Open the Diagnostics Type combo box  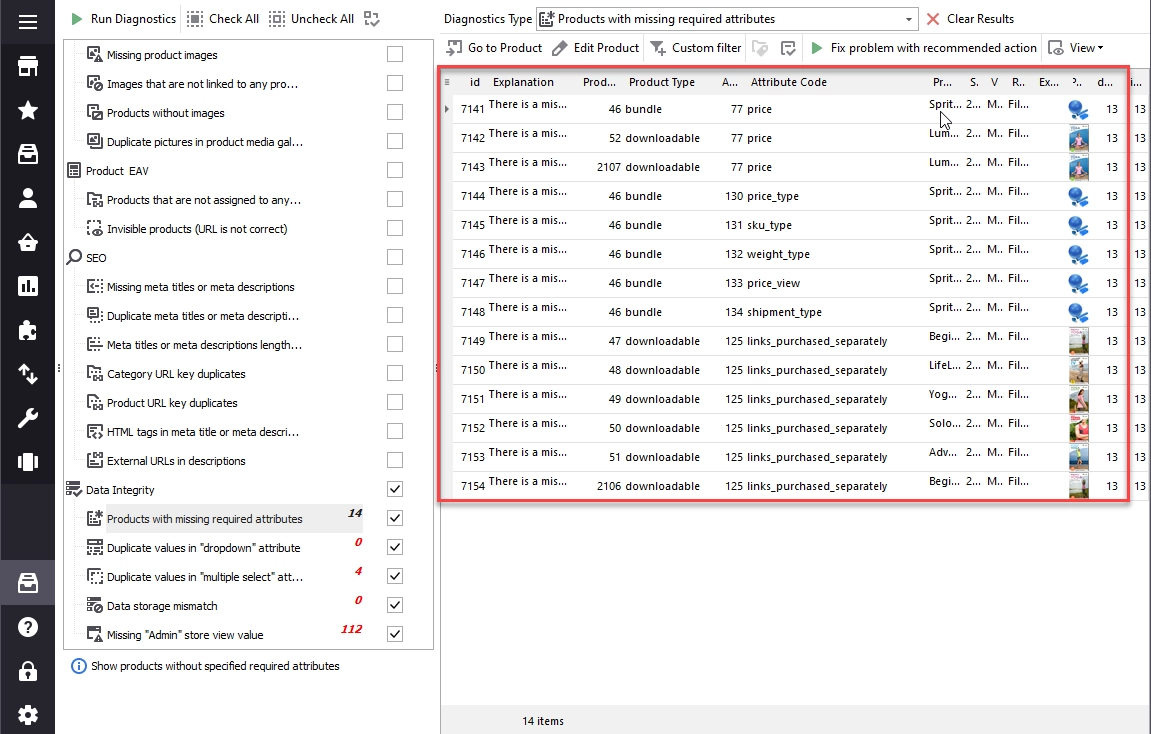click(x=727, y=19)
